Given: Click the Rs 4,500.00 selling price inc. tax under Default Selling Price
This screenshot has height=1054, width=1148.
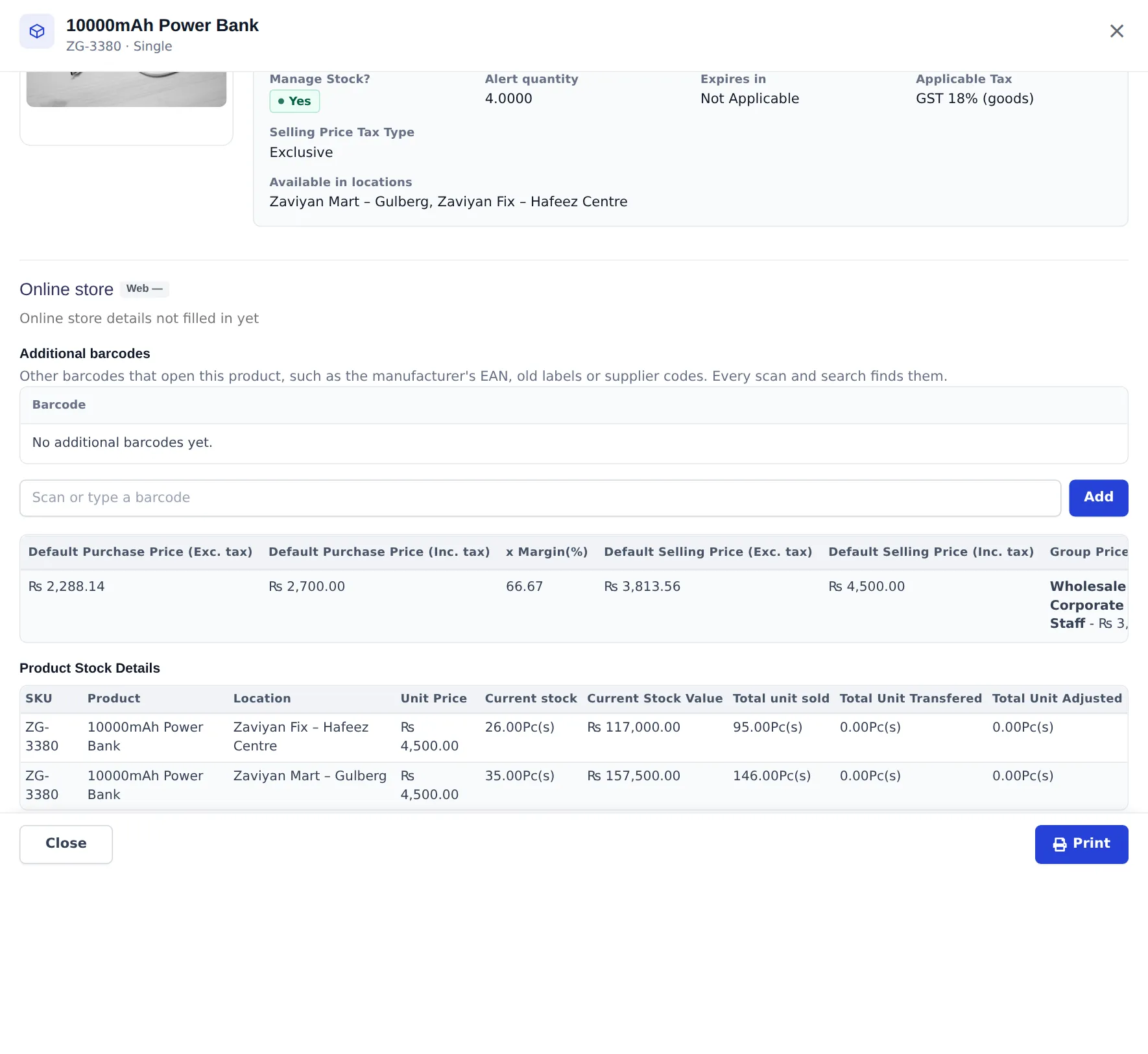Looking at the screenshot, I should coord(867,586).
